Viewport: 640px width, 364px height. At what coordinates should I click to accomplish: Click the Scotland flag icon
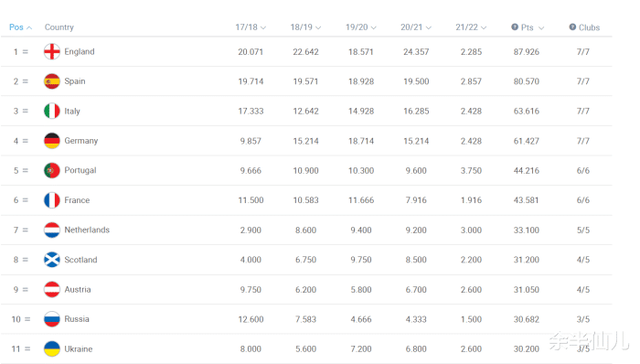click(52, 260)
